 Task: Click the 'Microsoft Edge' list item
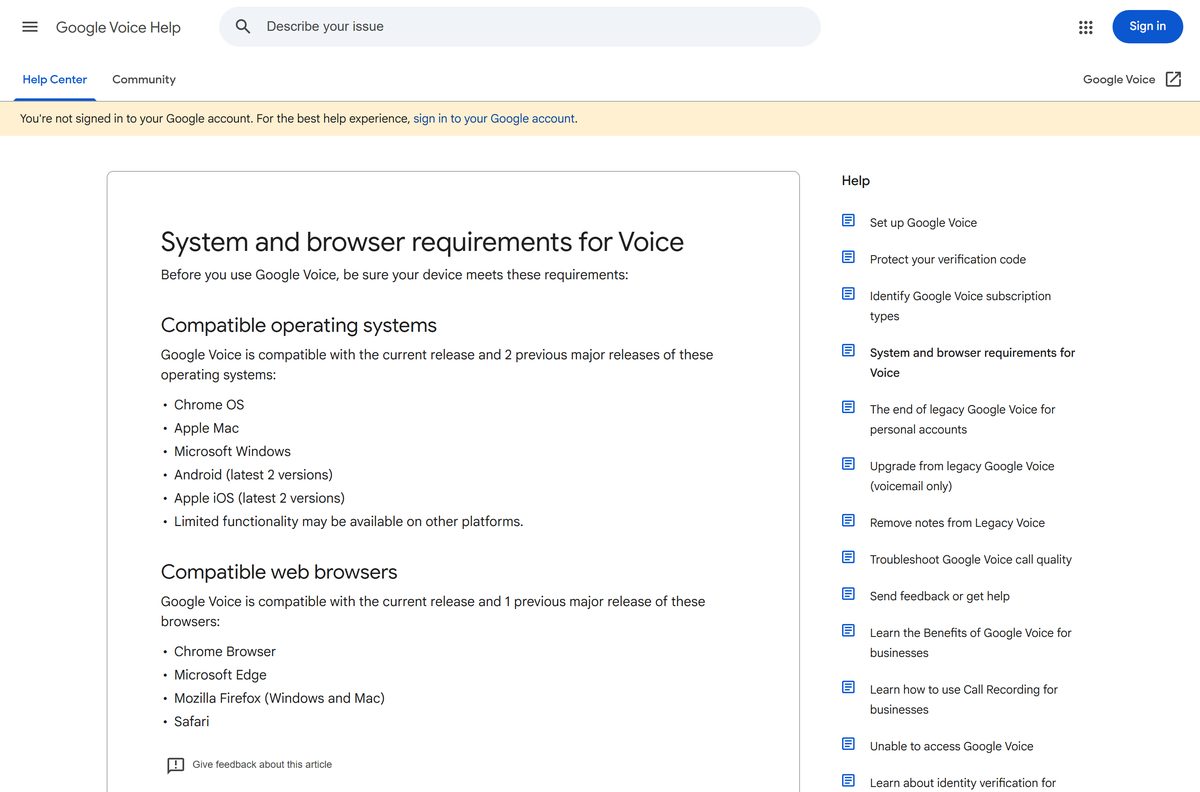tap(220, 675)
